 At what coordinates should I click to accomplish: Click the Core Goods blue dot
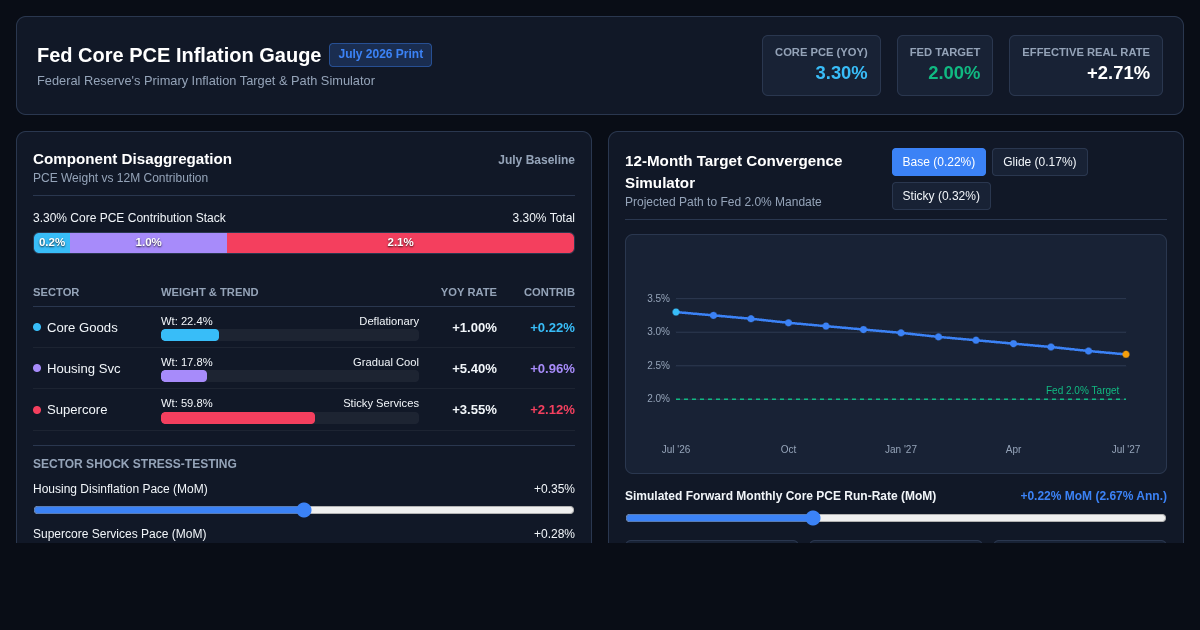(x=37, y=327)
